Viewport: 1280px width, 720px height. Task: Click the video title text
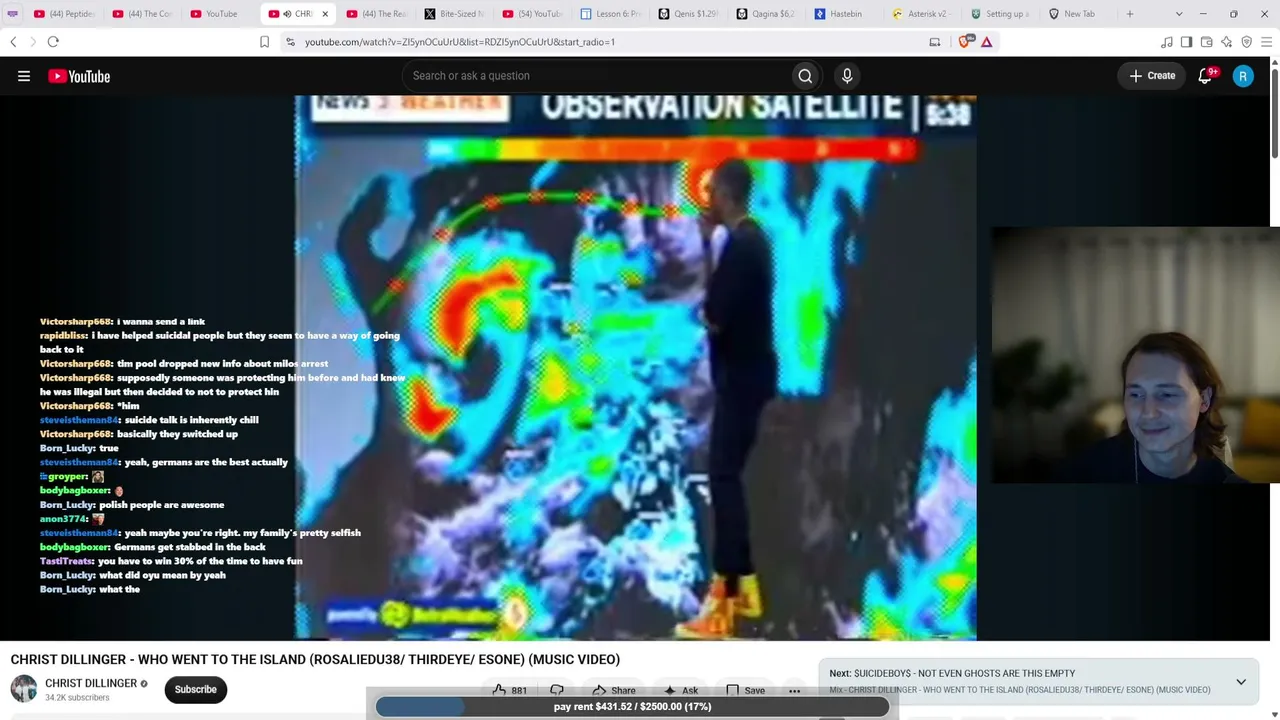(315, 659)
